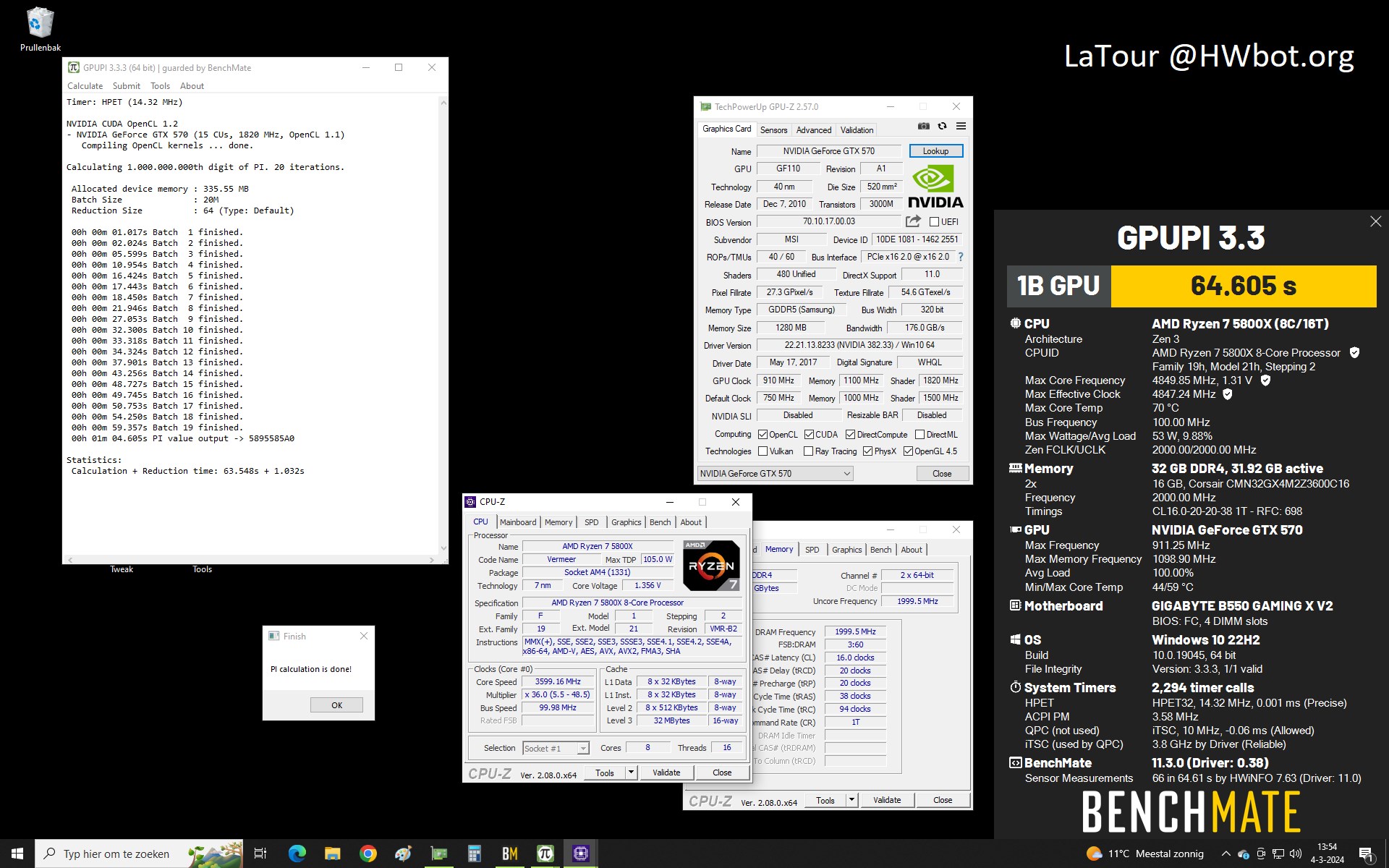The height and width of the screenshot is (868, 1389).
Task: Click Bus Interface question mark icon
Action: point(961,257)
